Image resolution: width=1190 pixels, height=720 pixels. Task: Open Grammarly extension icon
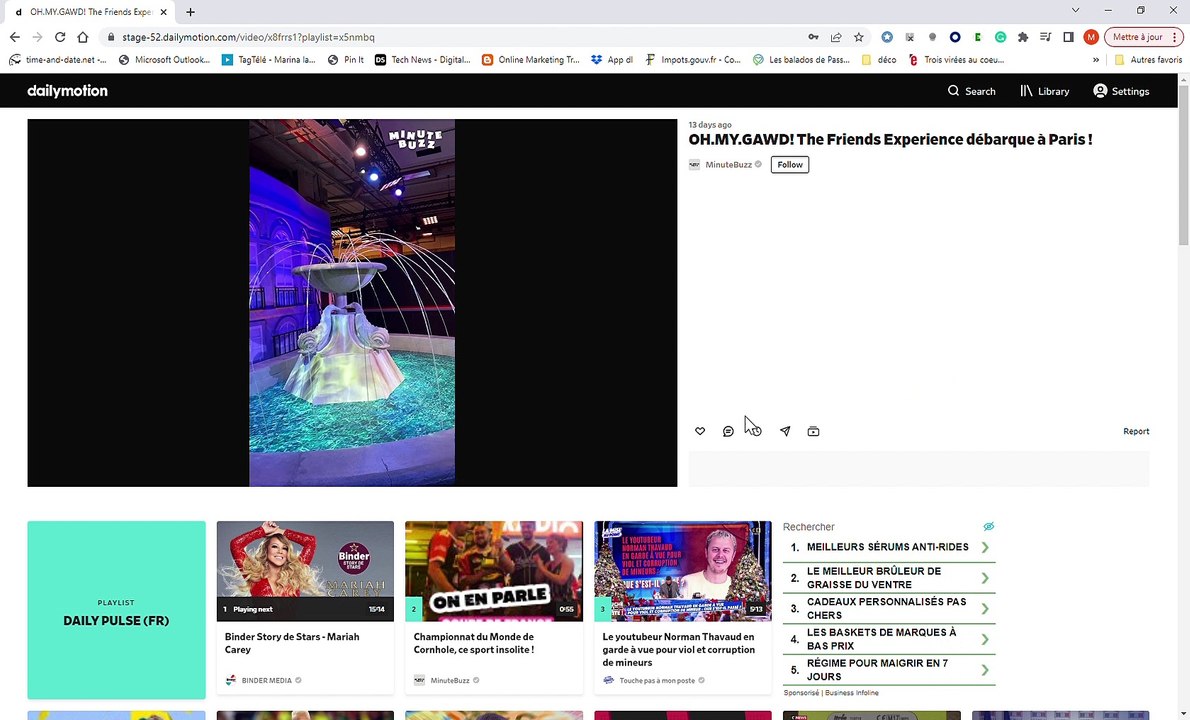point(1000,37)
